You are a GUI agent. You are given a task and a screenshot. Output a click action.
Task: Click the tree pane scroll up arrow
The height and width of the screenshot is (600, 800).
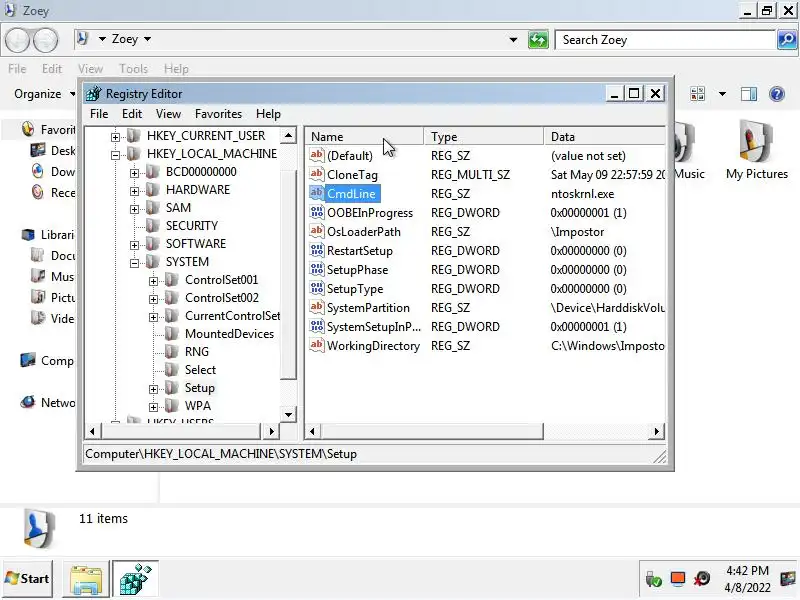pyautogui.click(x=288, y=136)
